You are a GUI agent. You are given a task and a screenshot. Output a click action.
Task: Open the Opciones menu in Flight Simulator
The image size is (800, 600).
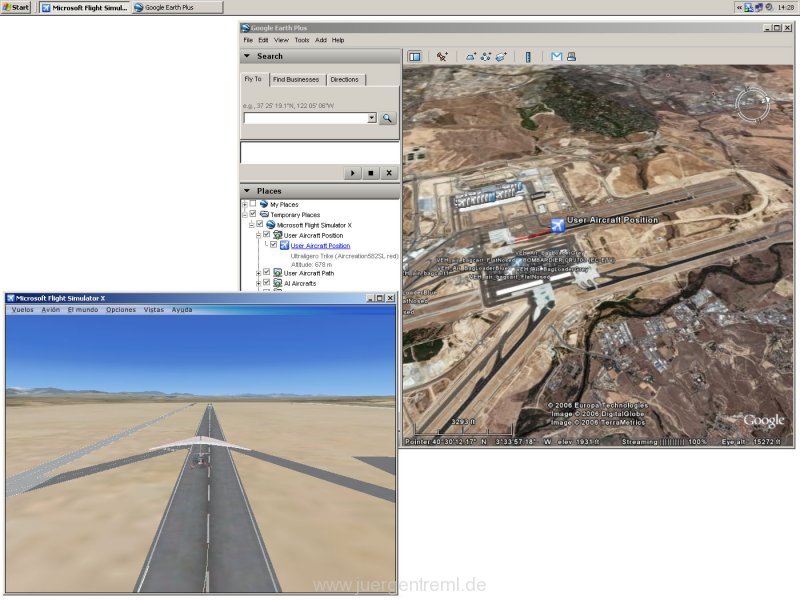click(x=121, y=310)
